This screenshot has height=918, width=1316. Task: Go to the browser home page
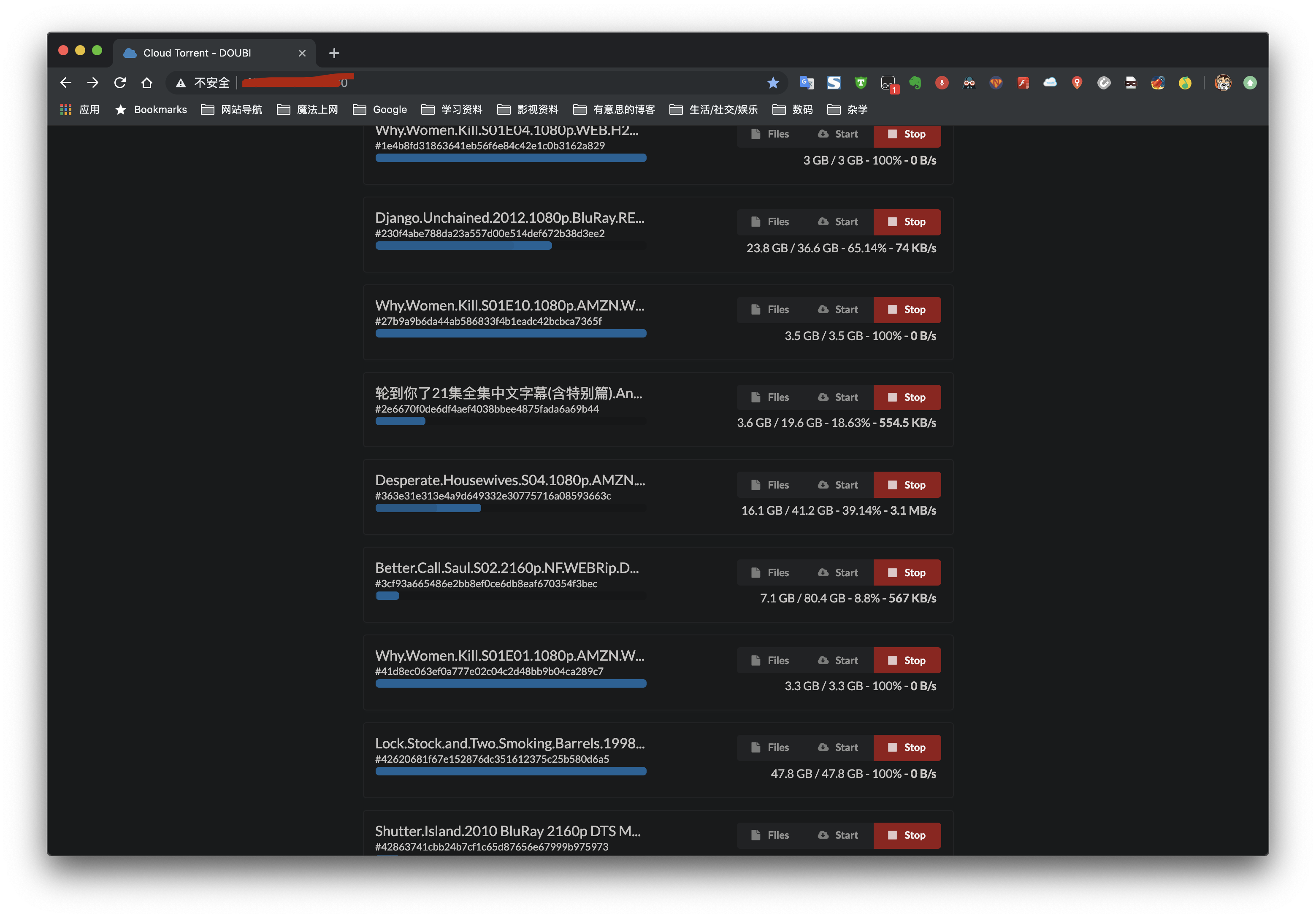click(147, 83)
